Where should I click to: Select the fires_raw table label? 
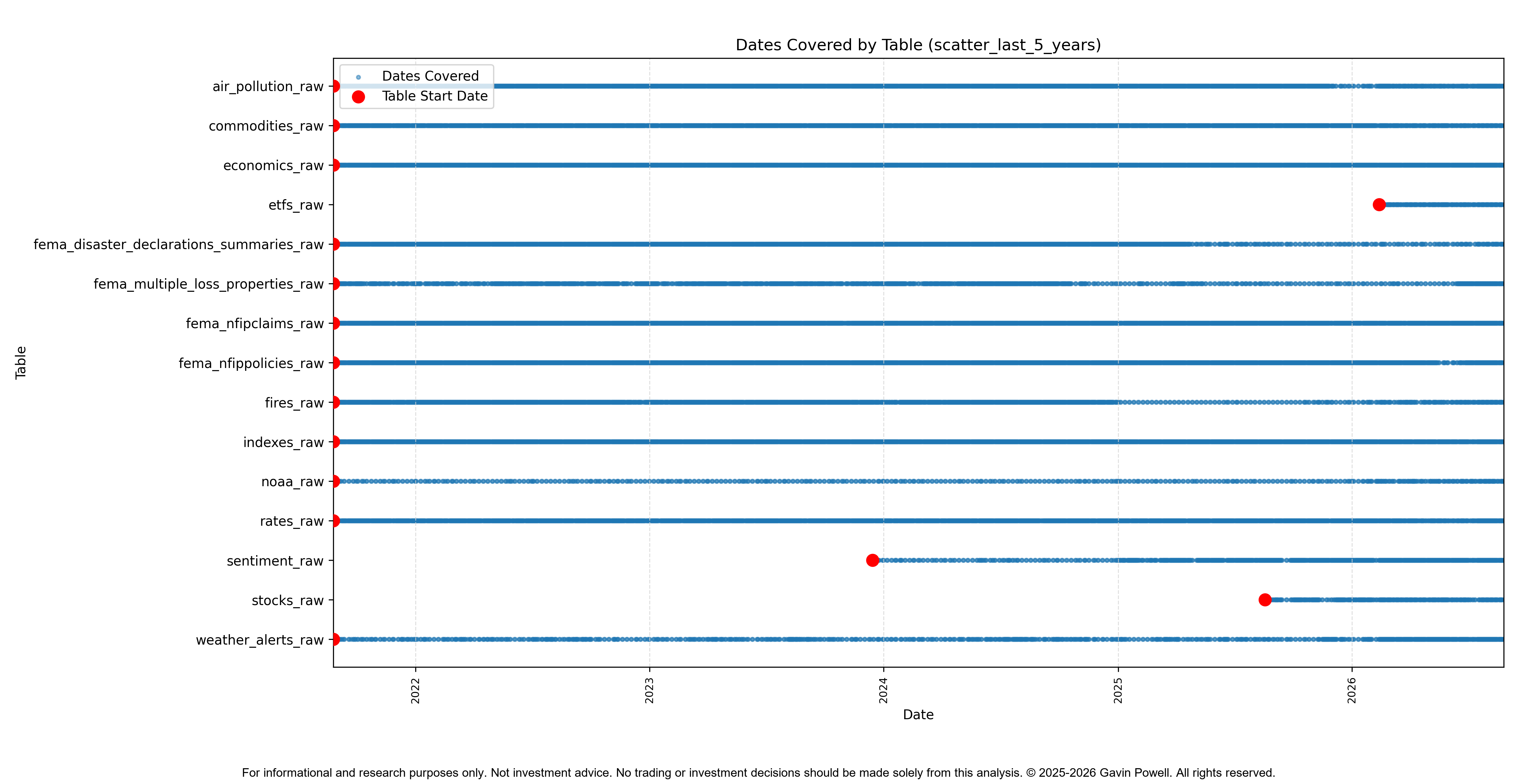(x=294, y=403)
